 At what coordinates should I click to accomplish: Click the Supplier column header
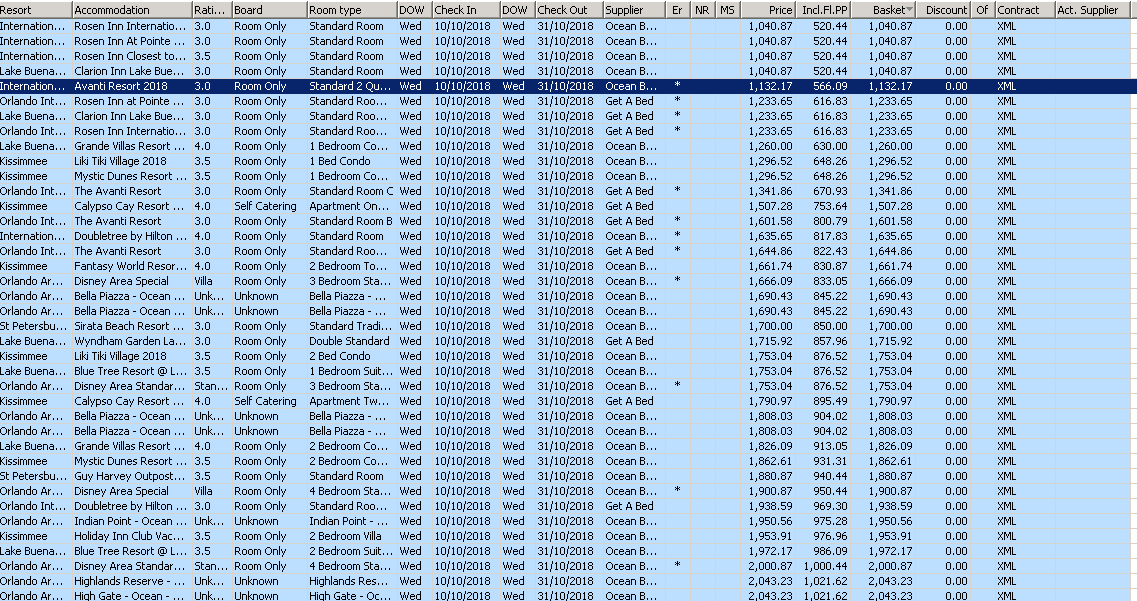point(634,9)
